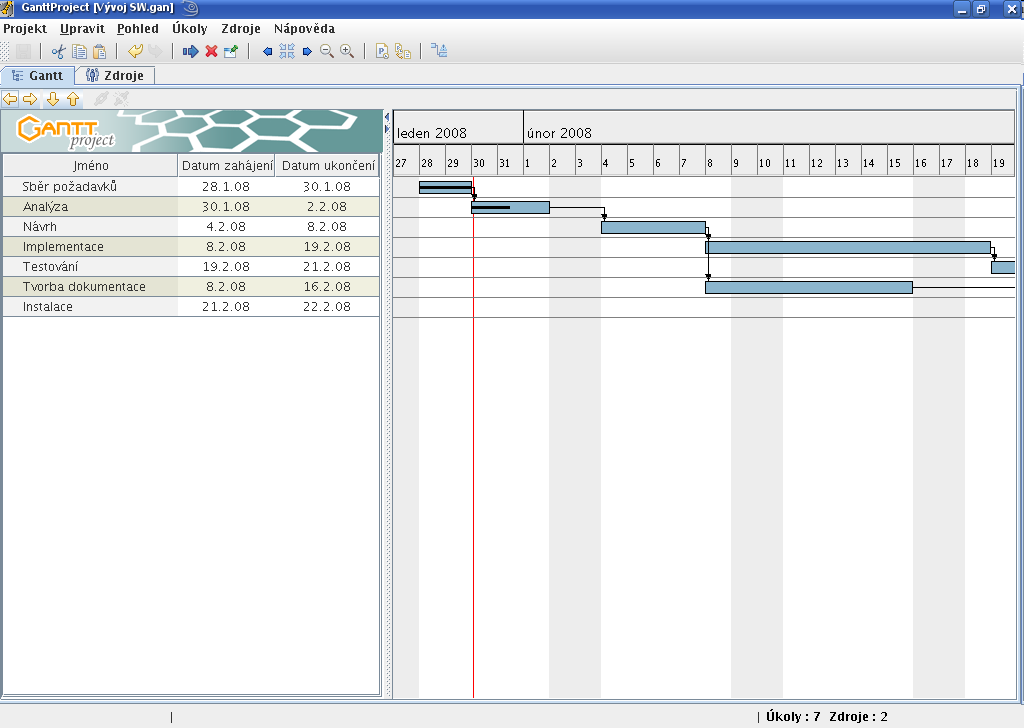Click the Sběr požadavků Gantt bar
Image resolution: width=1024 pixels, height=728 pixels.
pos(445,187)
